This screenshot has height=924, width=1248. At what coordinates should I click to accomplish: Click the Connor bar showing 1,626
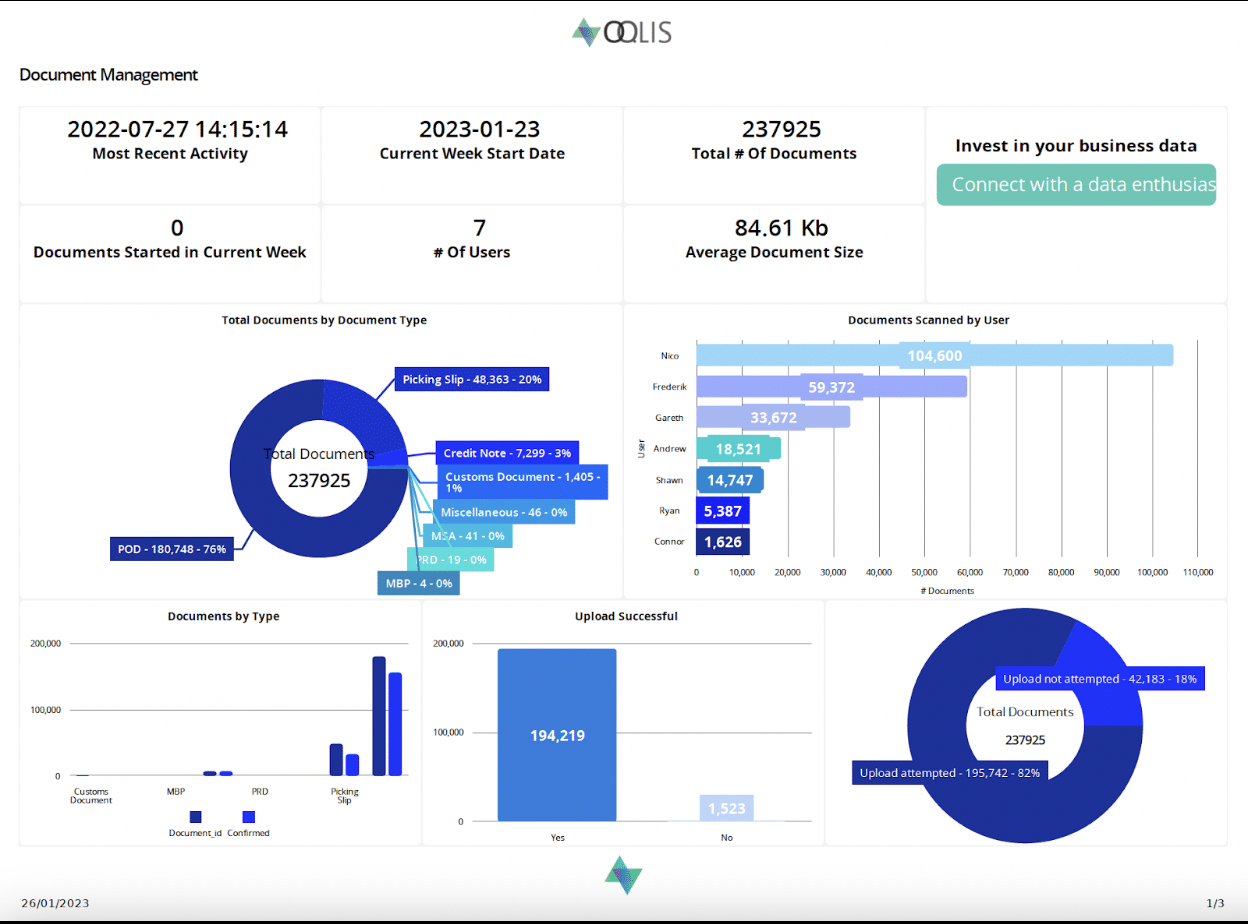click(723, 542)
